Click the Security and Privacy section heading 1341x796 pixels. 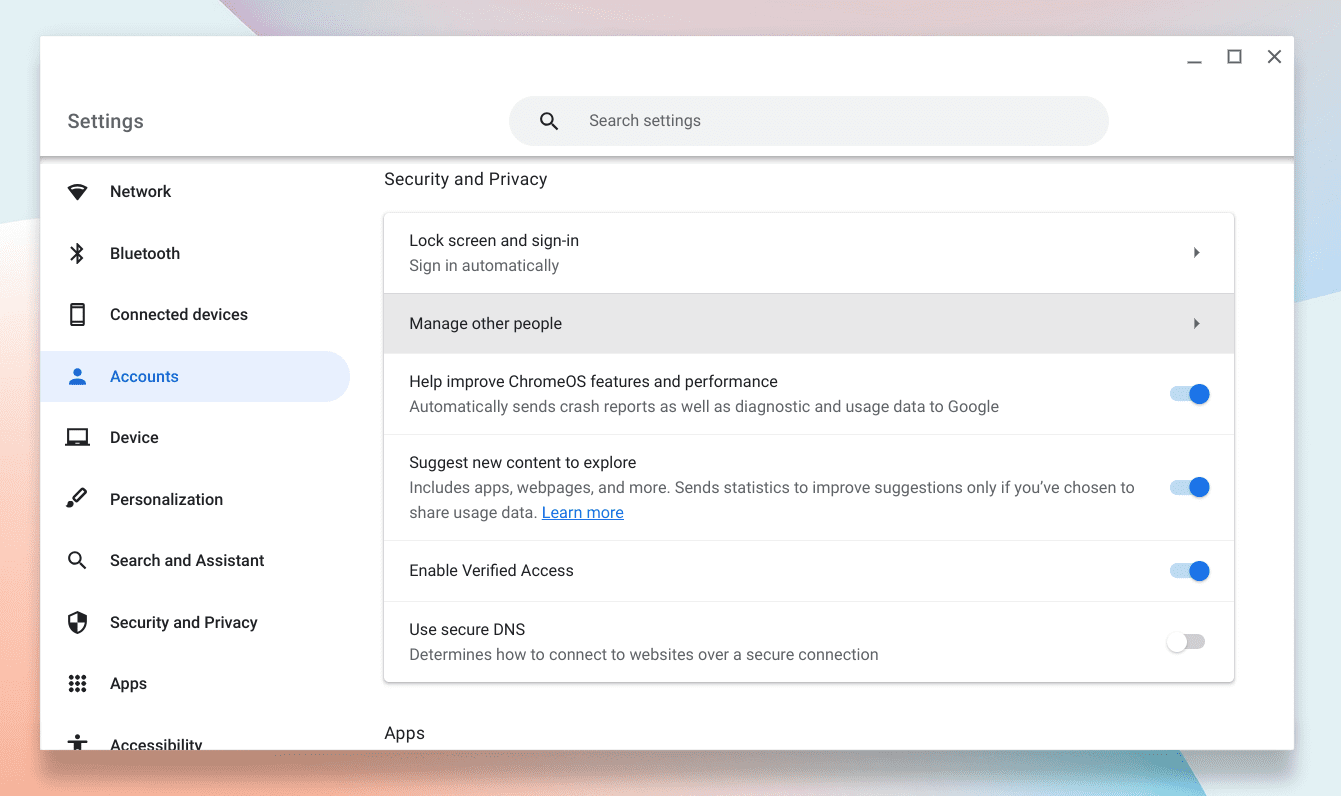[465, 179]
